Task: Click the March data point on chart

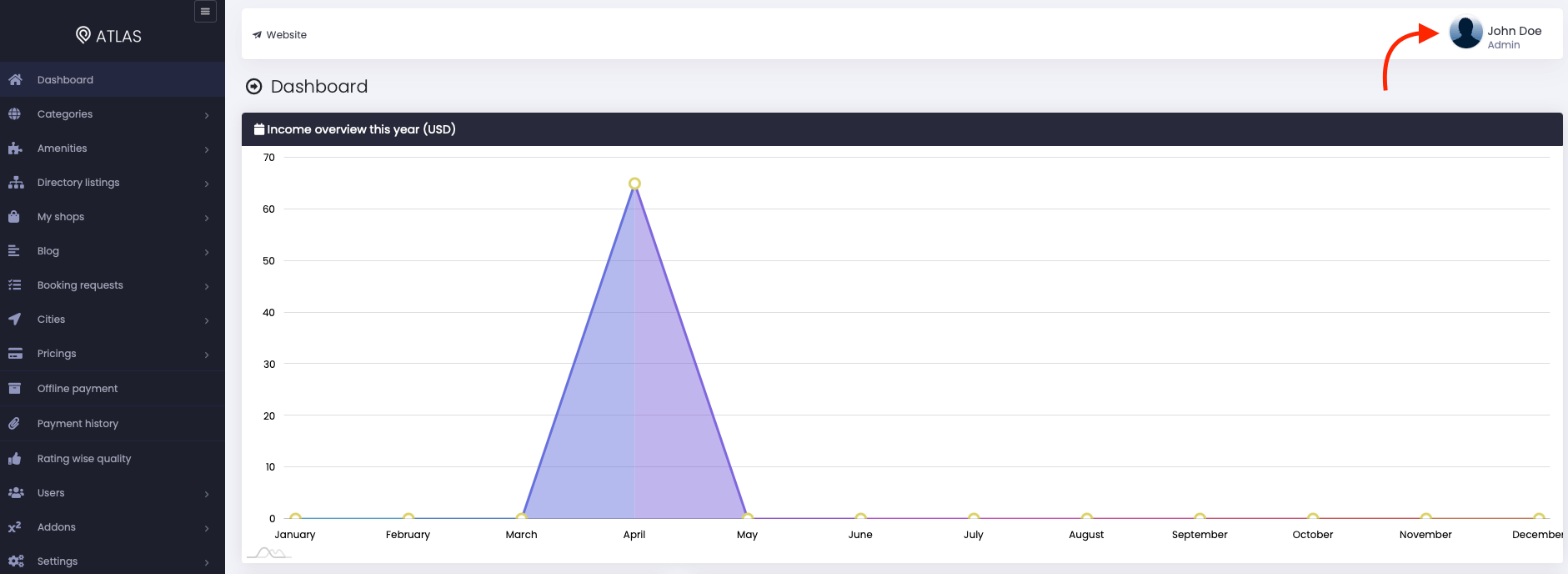Action: [522, 517]
